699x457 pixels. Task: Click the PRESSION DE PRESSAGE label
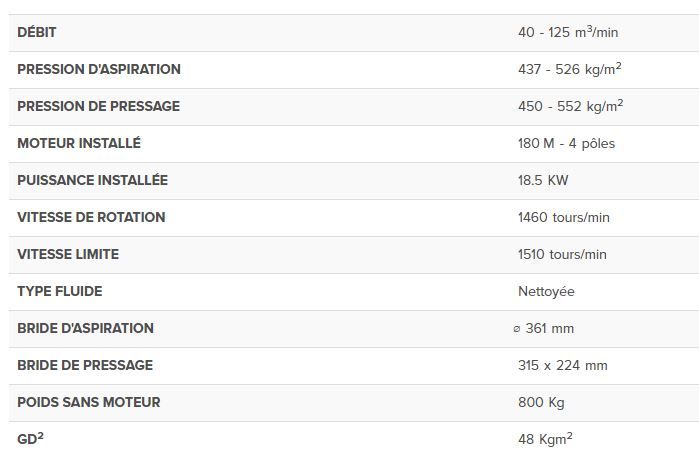click(x=98, y=107)
